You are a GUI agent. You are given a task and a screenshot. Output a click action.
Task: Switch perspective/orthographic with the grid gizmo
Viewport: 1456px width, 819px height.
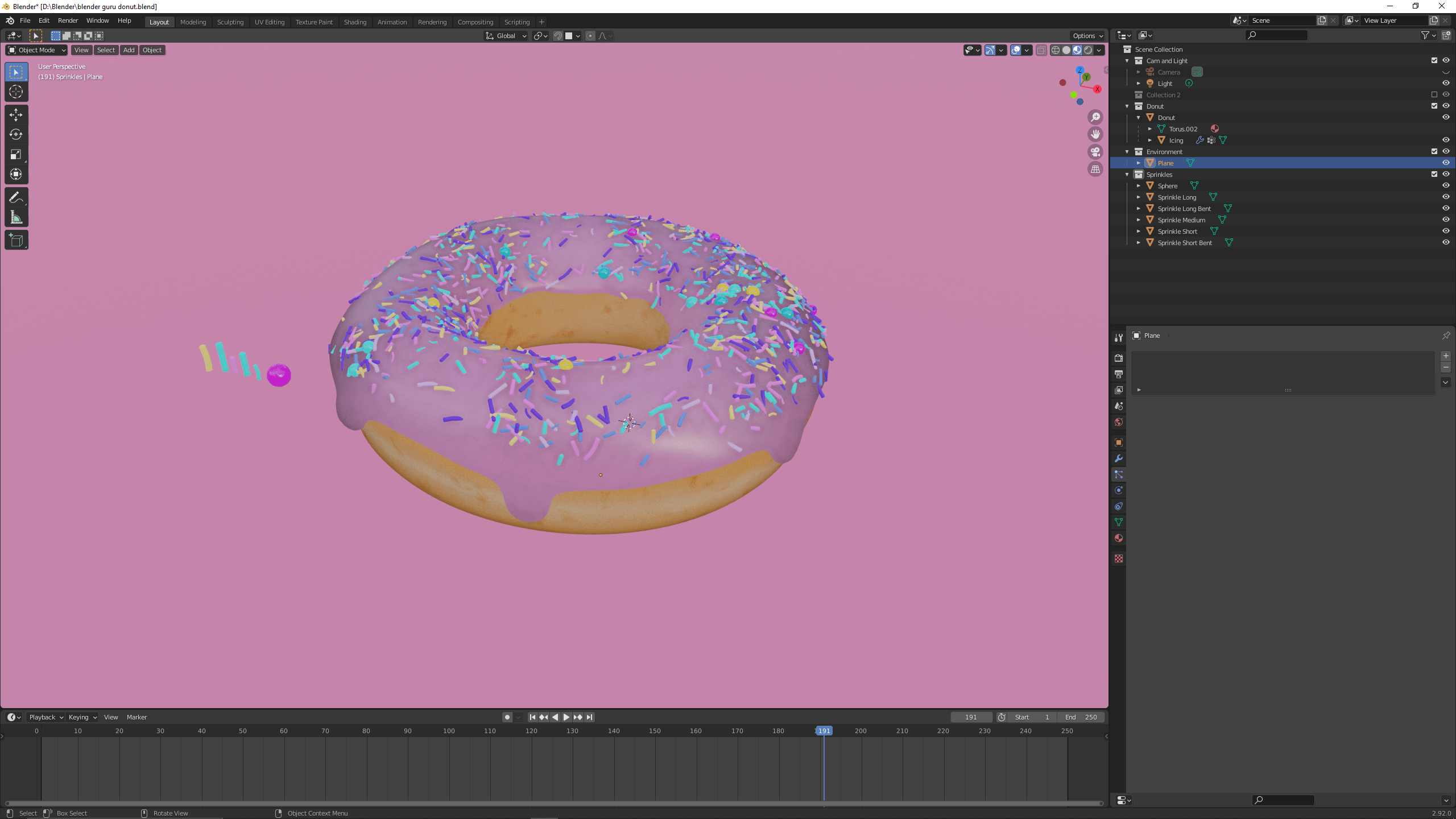1095,169
